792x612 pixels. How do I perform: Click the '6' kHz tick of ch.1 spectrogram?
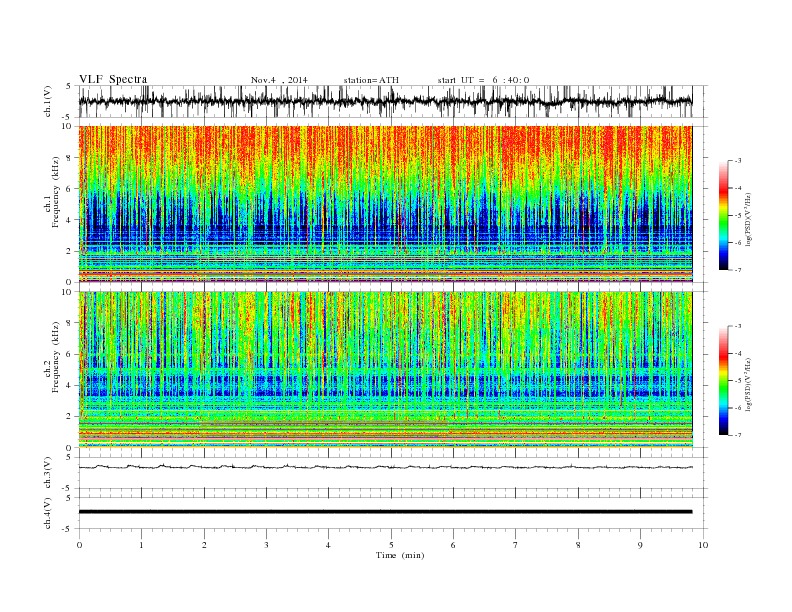[x=70, y=189]
